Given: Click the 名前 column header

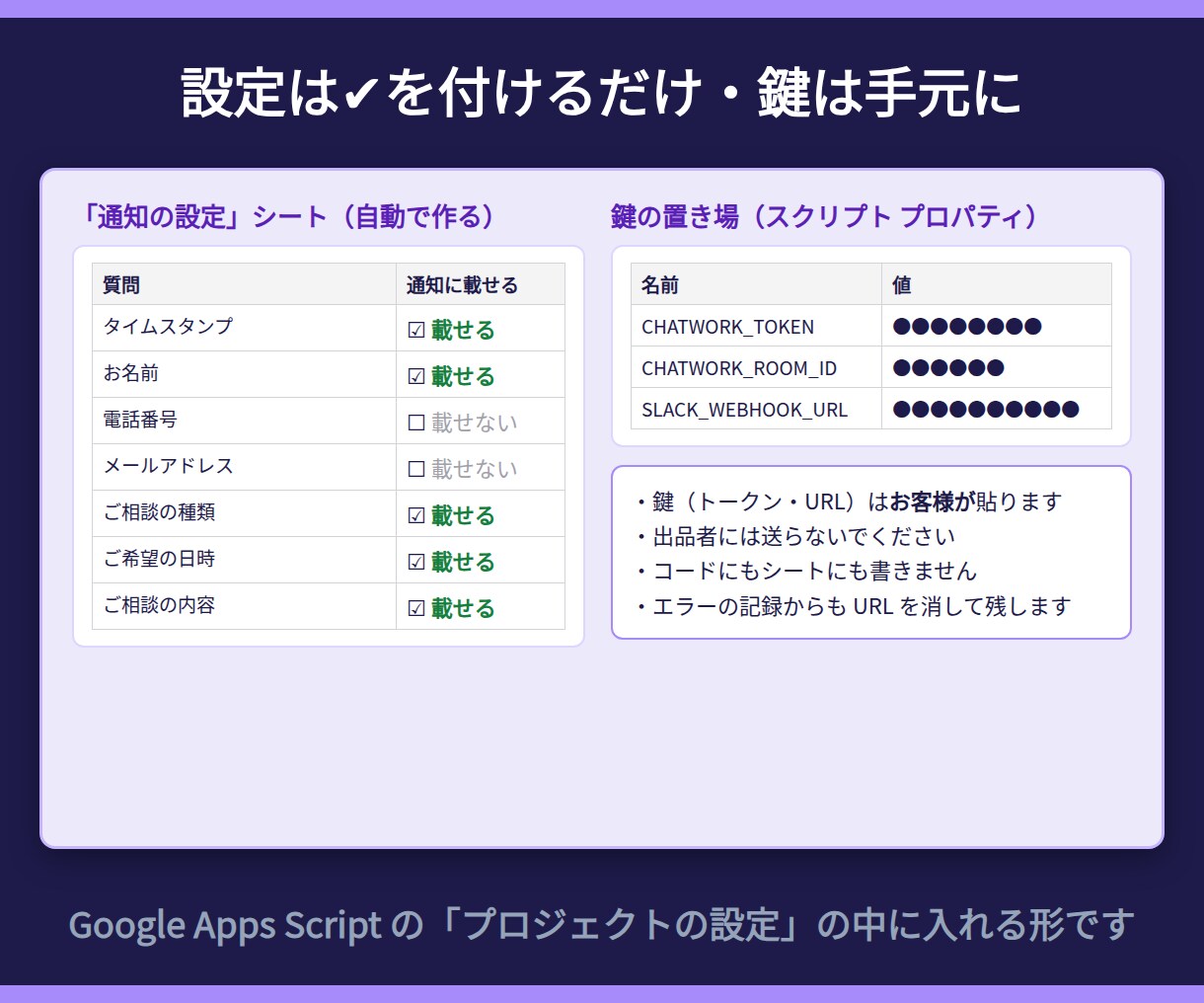Looking at the screenshot, I should click(756, 284).
